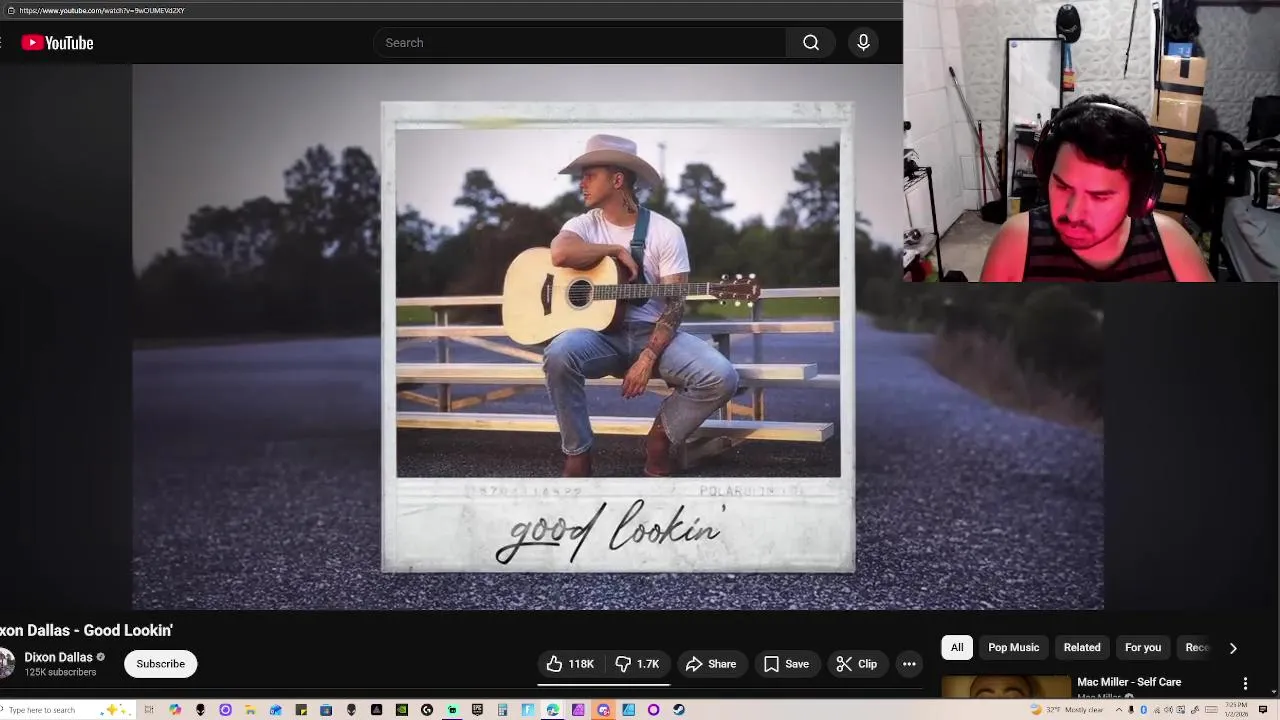
Task: Open the Opera browser taskbar icon
Action: tap(653, 710)
